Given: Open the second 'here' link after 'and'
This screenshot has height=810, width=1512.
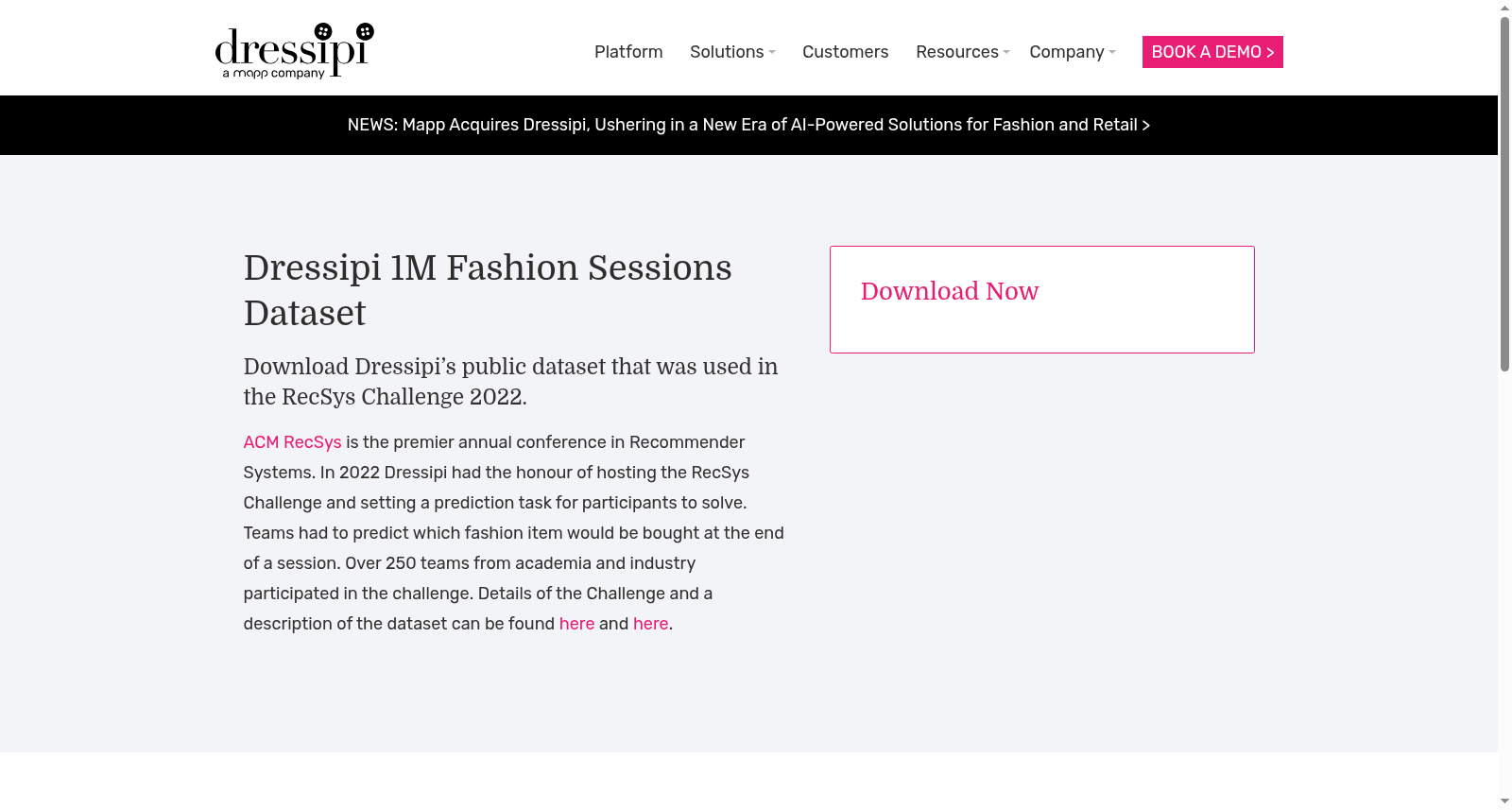Looking at the screenshot, I should [x=651, y=624].
